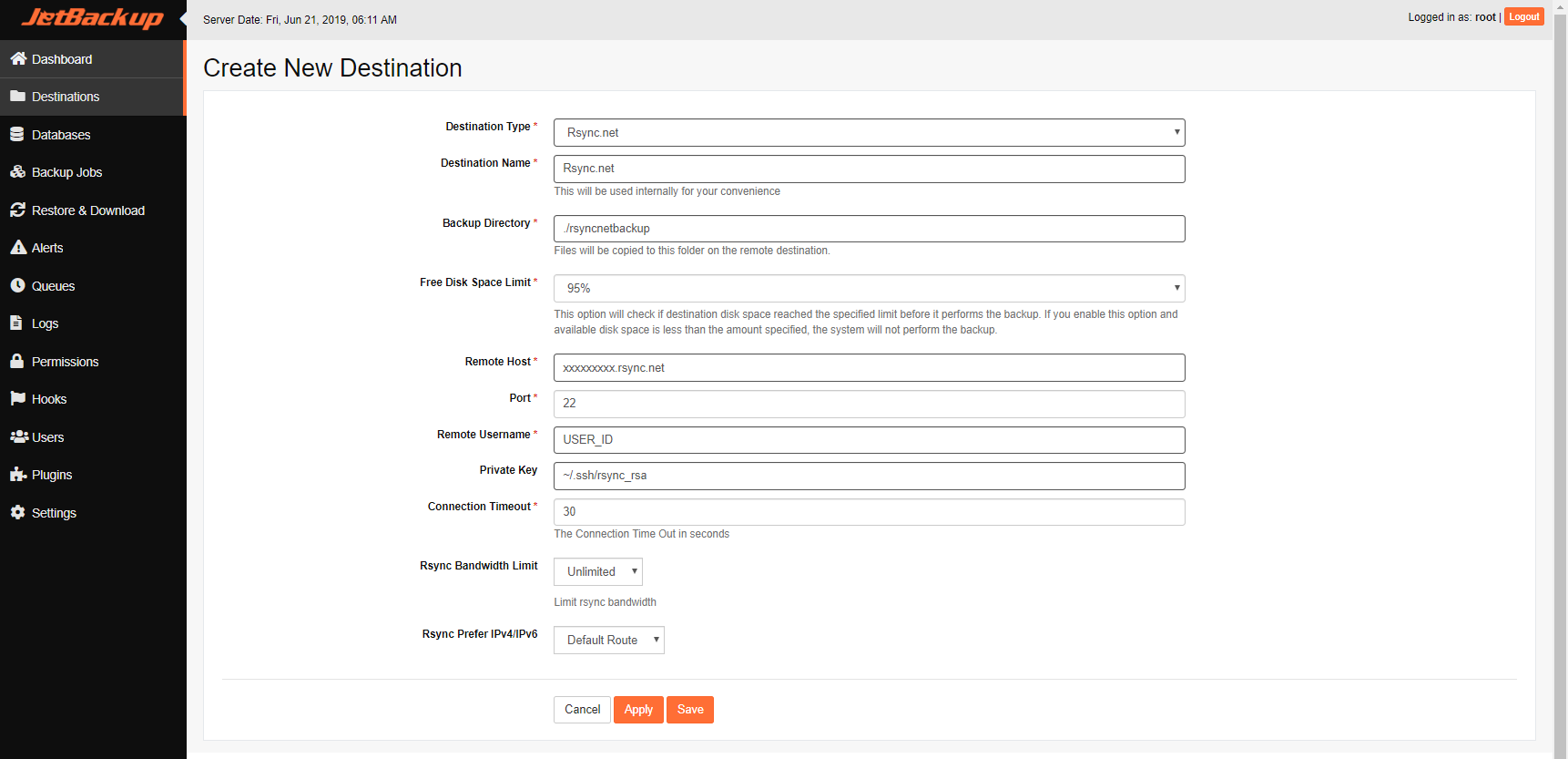1568x759 pixels.
Task: Click the Backup Jobs cubes icon
Action: coord(17,171)
